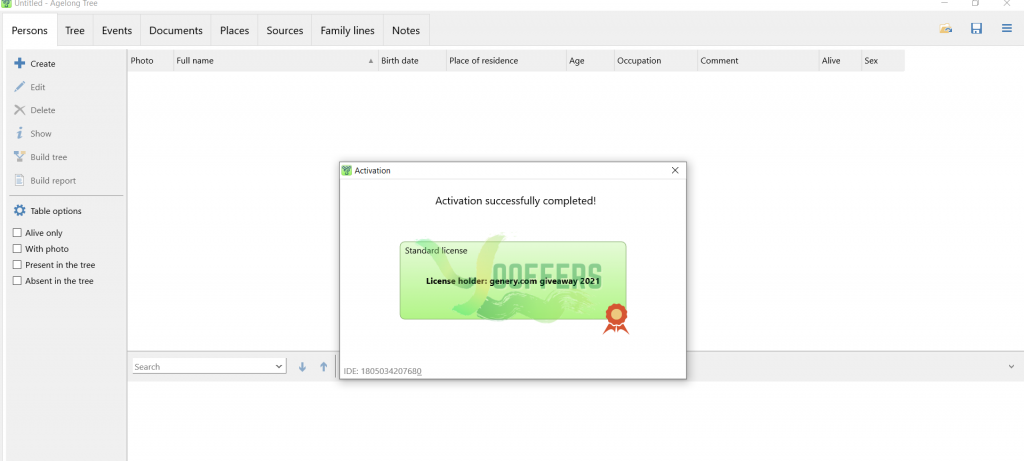1024x461 pixels.
Task: Click the Edit pencil icon
Action: point(20,87)
